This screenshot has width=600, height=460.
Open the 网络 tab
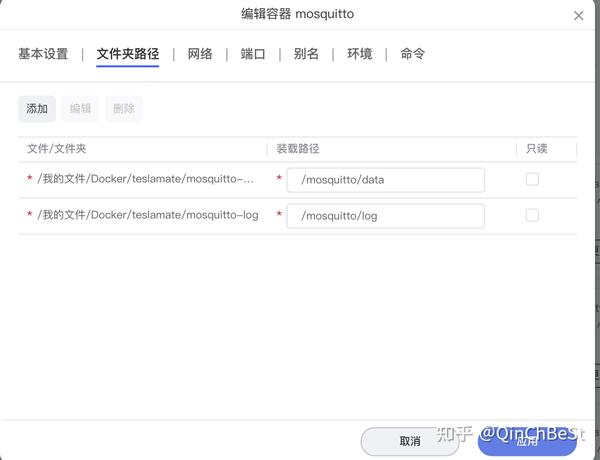(200, 54)
